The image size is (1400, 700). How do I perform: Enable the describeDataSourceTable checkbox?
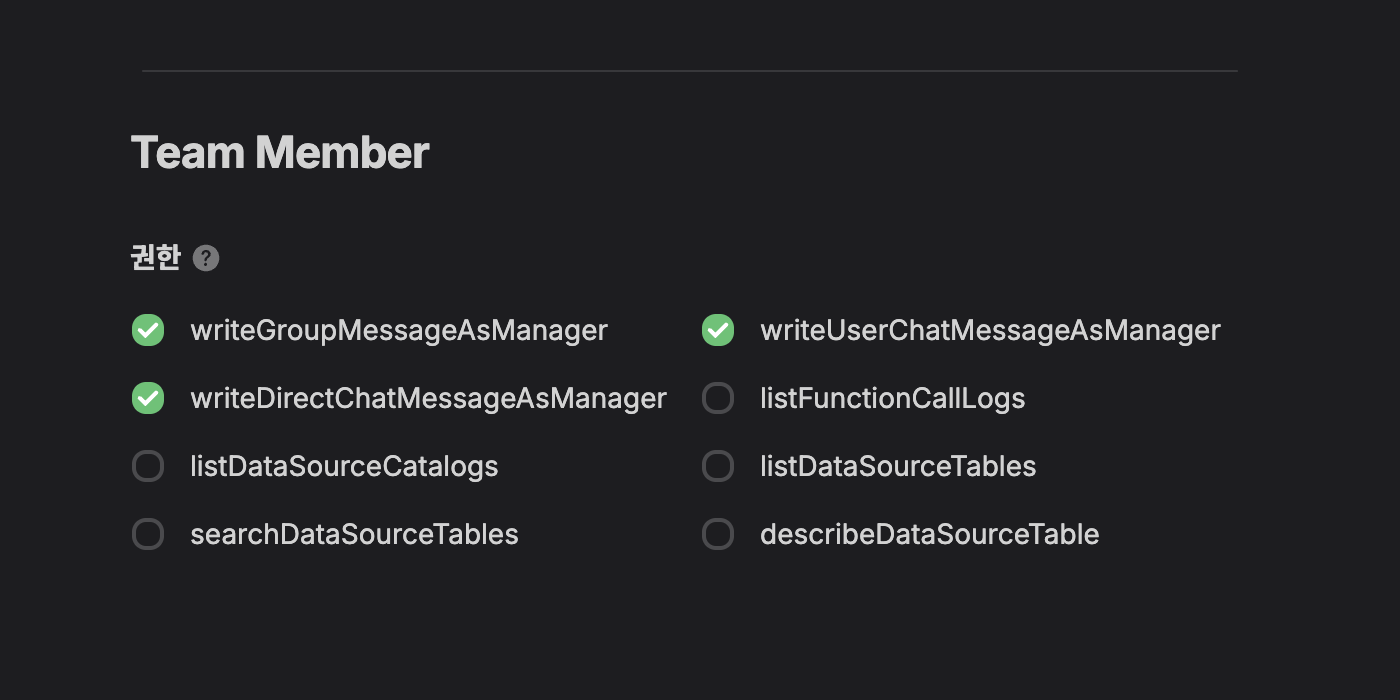click(x=718, y=534)
